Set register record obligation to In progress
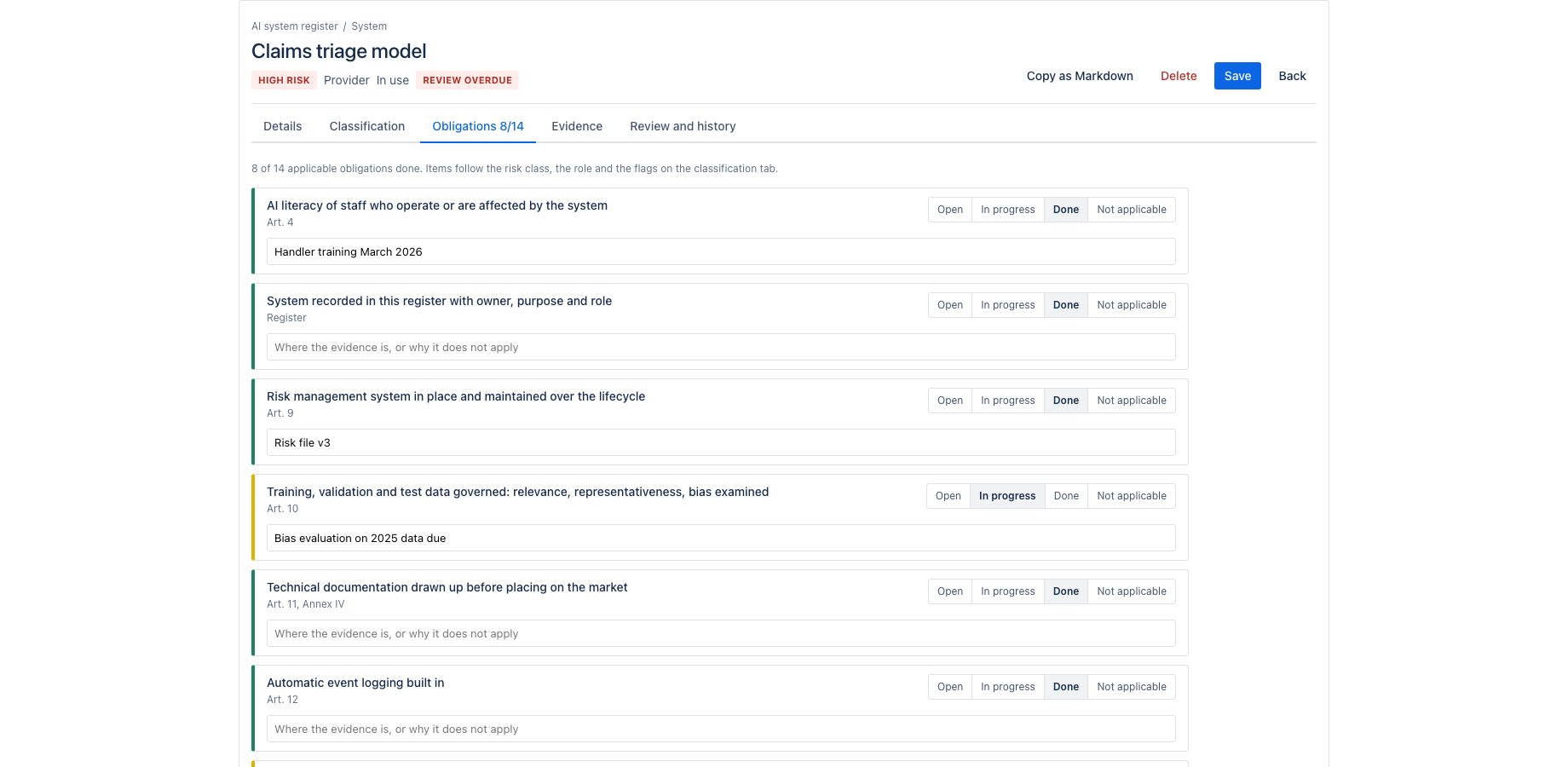This screenshot has height=767, width=1568. point(1008,305)
